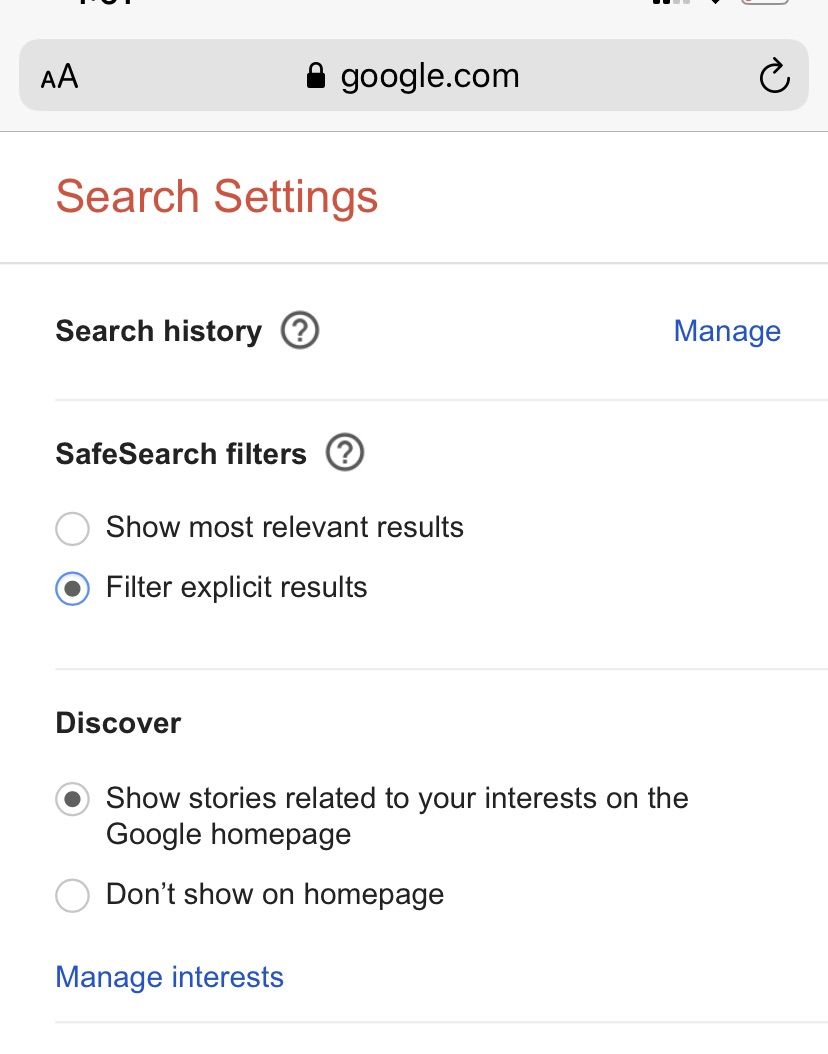Viewport: 828px width, 1054px height.
Task: Click the 'Filter explicit results' label text
Action: (x=237, y=587)
